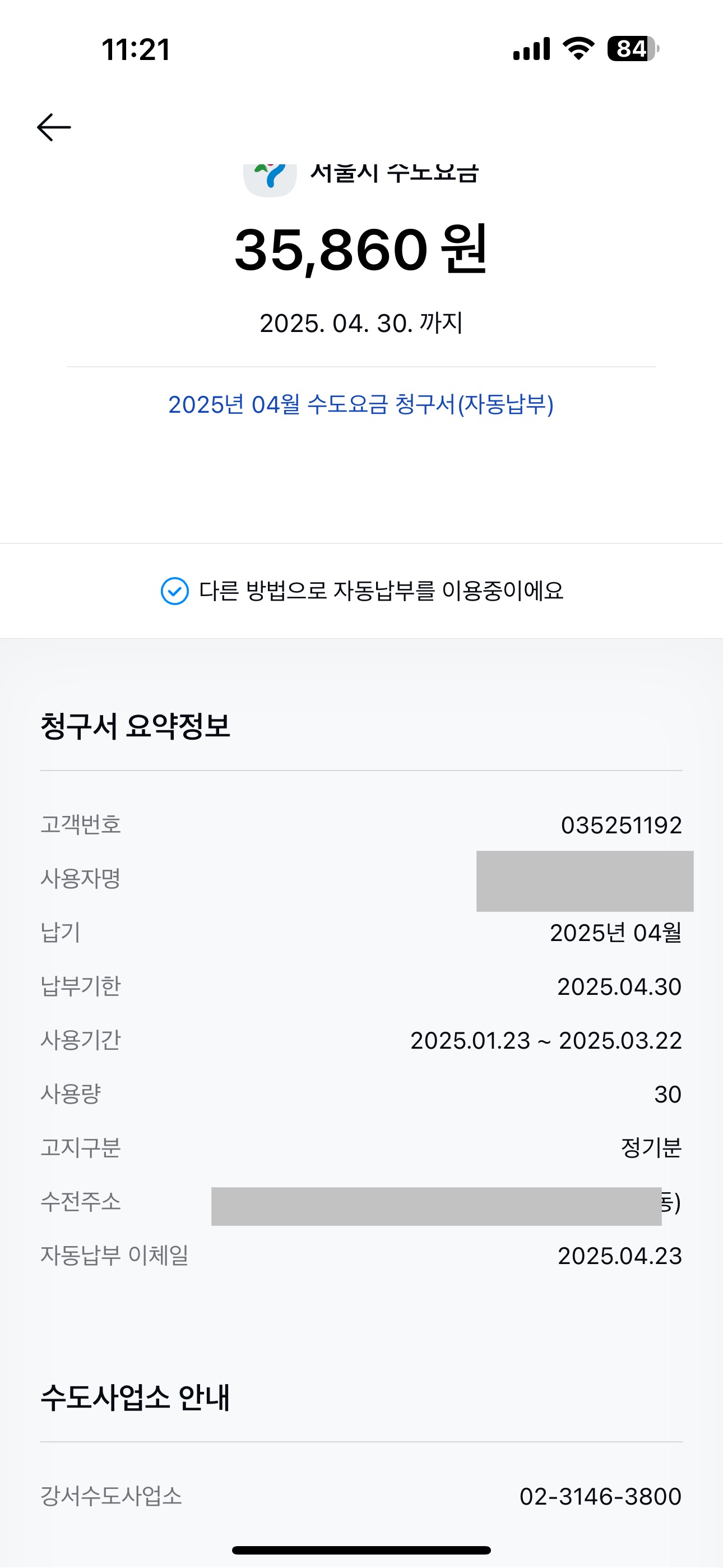This screenshot has height=1568, width=723.
Task: Tap the Seoul water bill logo icon
Action: coord(270,179)
